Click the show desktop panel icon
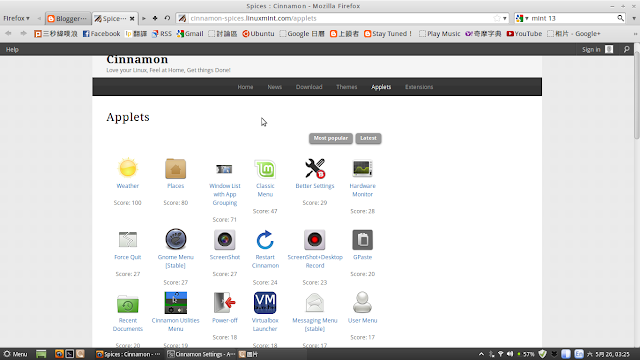 click(x=41, y=354)
